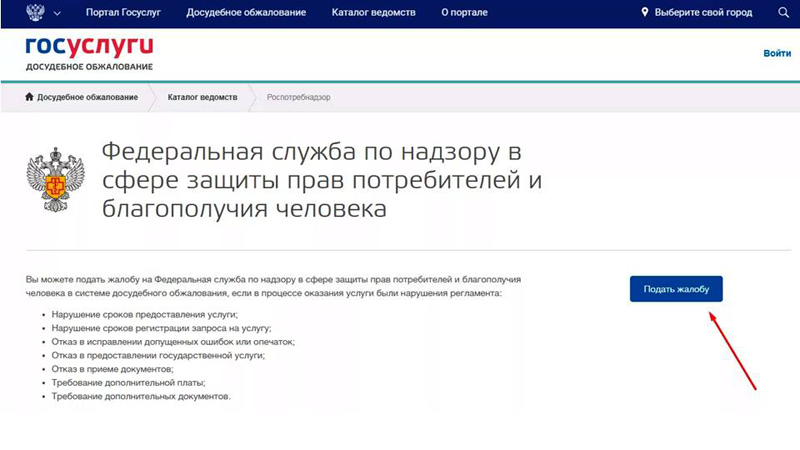Click the Роспотребнадзор agency emblem image
Viewport: 800px width, 450px height.
(x=51, y=178)
